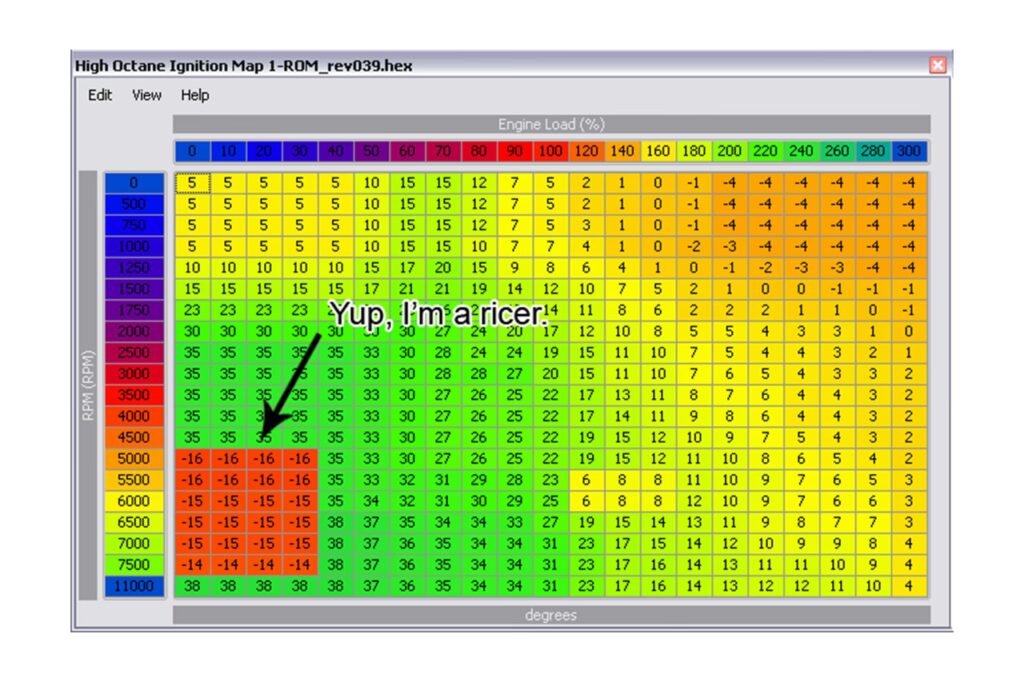This screenshot has width=1024, height=682.
Task: Pick the 3000 RPM row header
Action: pyautogui.click(x=134, y=374)
